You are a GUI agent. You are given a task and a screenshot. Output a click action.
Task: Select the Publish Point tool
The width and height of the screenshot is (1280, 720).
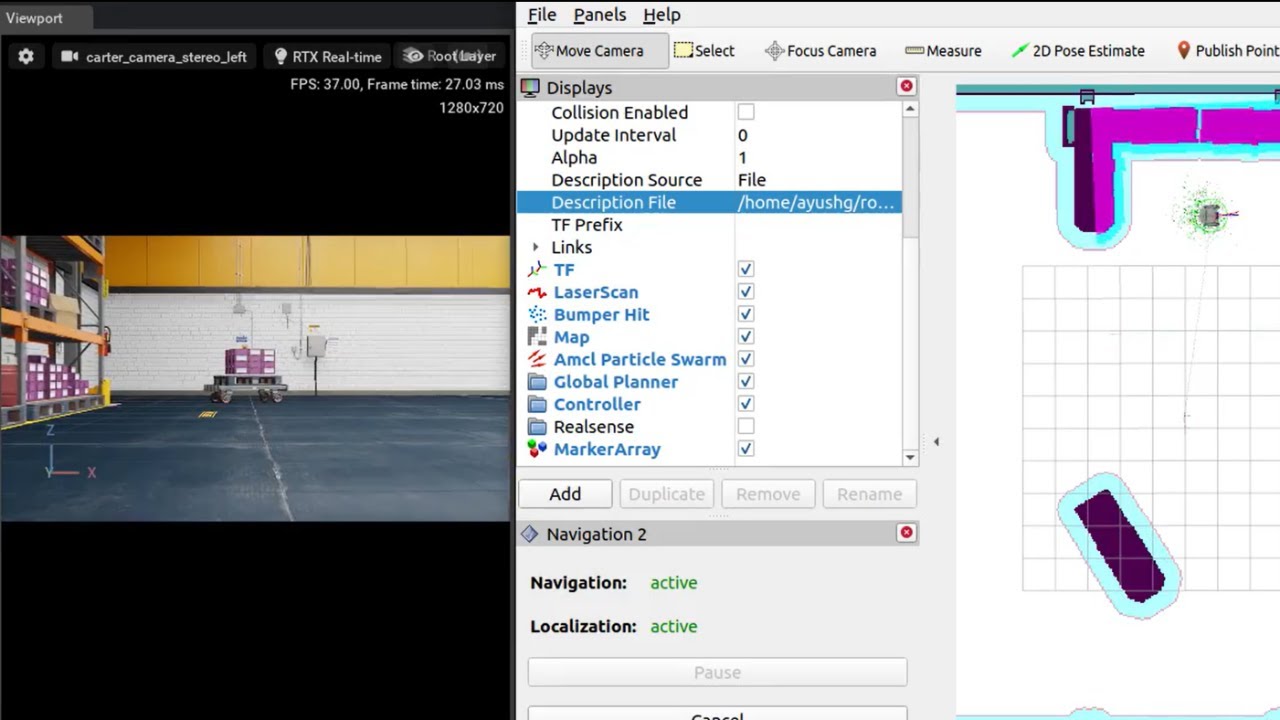pyautogui.click(x=1227, y=51)
